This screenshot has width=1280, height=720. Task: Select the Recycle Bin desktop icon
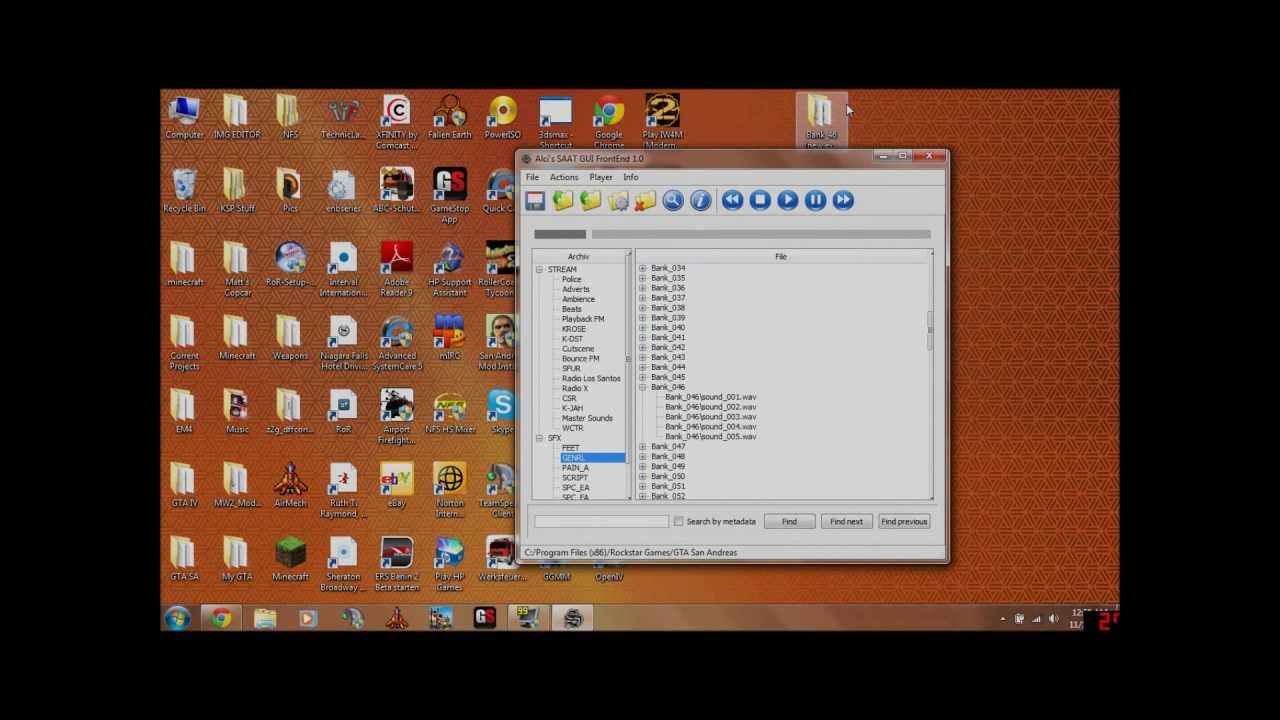(185, 191)
